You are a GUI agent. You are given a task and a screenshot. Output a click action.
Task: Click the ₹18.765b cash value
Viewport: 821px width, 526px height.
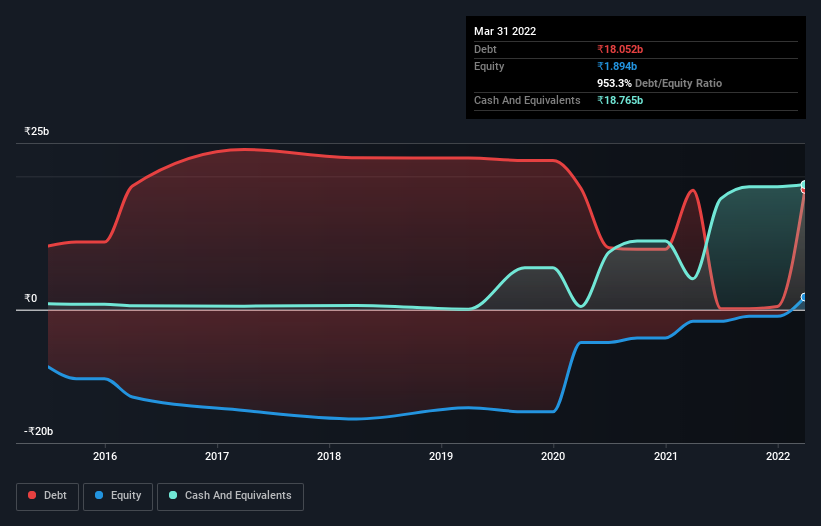click(x=620, y=100)
